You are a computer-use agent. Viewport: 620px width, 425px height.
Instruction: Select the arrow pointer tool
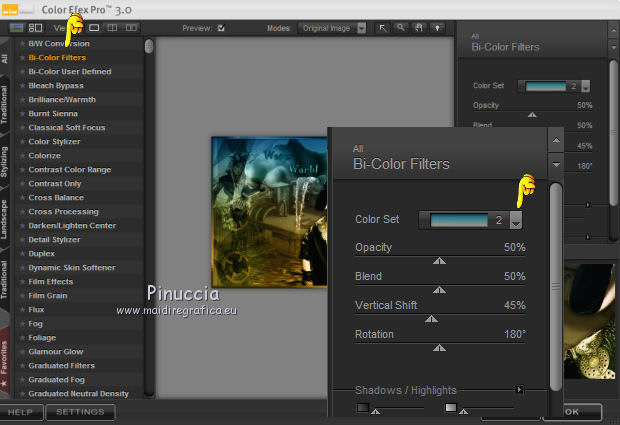383,28
